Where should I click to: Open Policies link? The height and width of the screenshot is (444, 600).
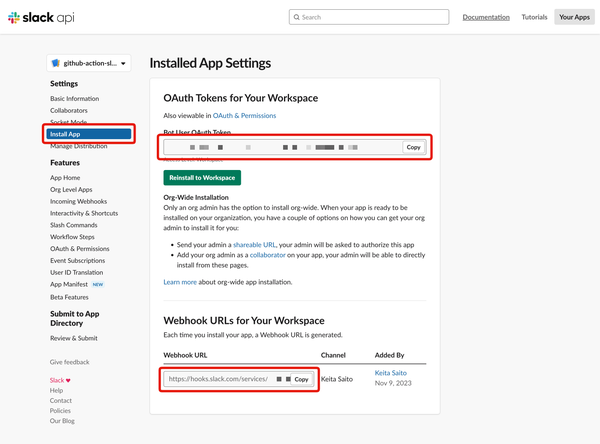coord(60,411)
